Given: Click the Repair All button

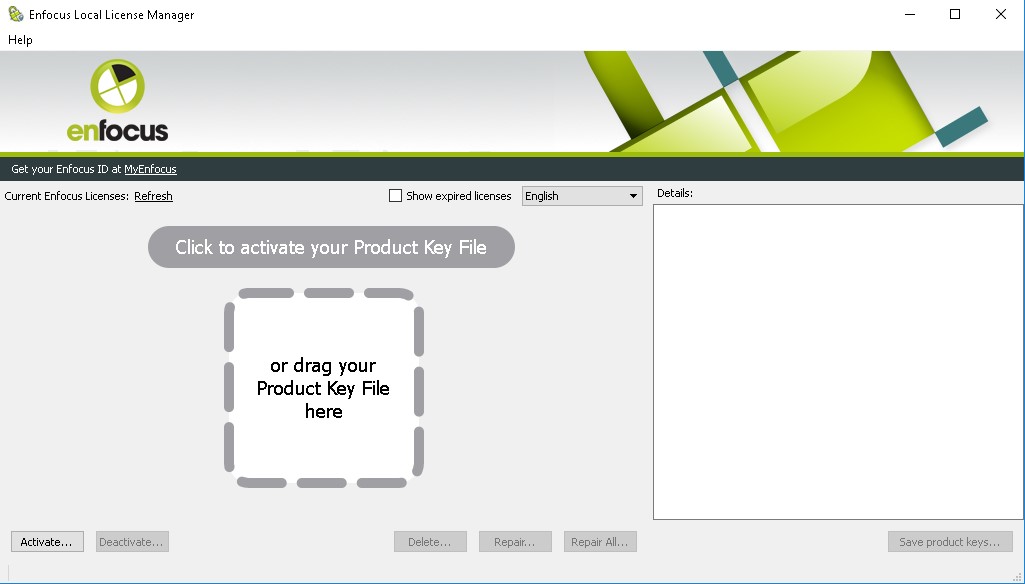Looking at the screenshot, I should [600, 541].
